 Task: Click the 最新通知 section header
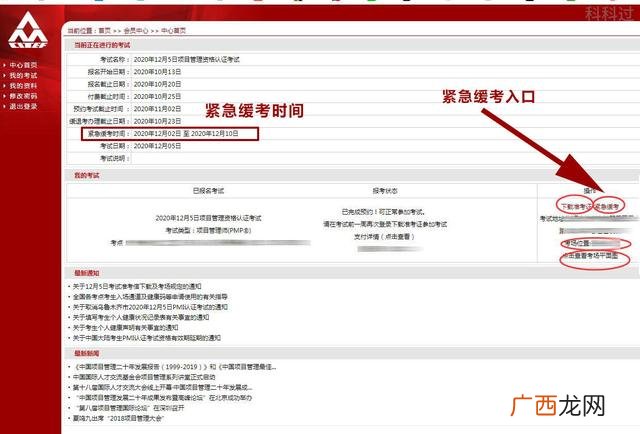(x=87, y=273)
